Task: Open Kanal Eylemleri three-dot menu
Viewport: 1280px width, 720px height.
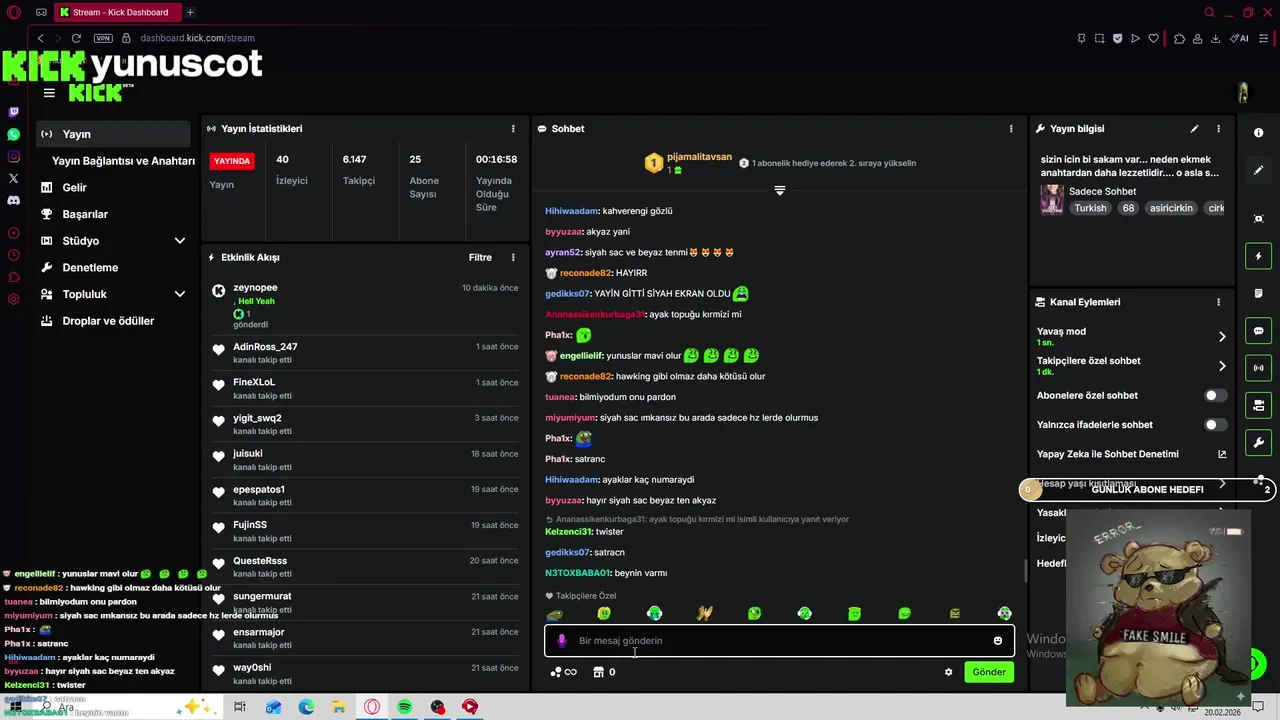Action: click(1218, 302)
